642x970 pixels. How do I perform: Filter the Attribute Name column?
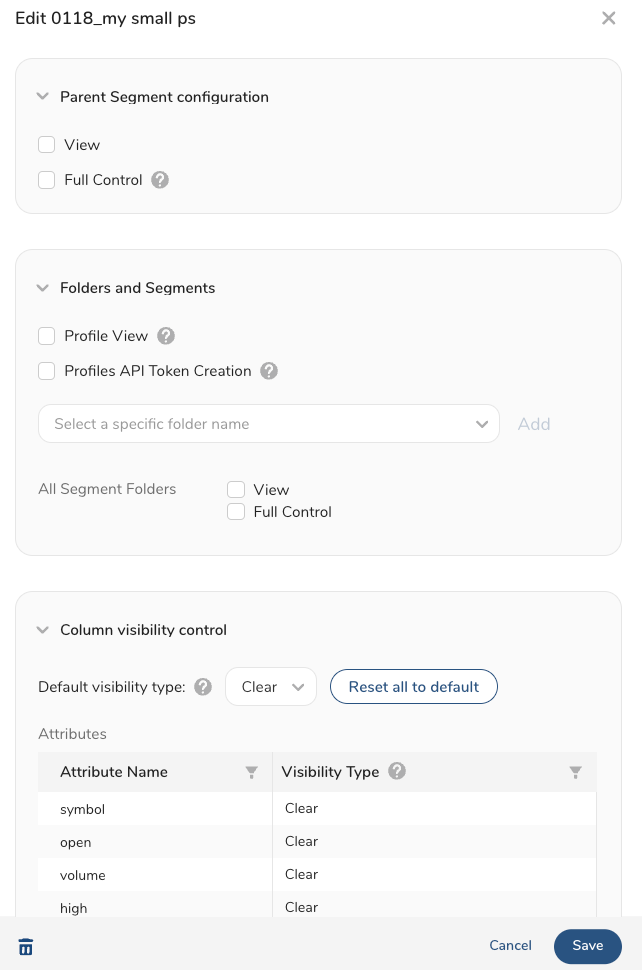252,772
